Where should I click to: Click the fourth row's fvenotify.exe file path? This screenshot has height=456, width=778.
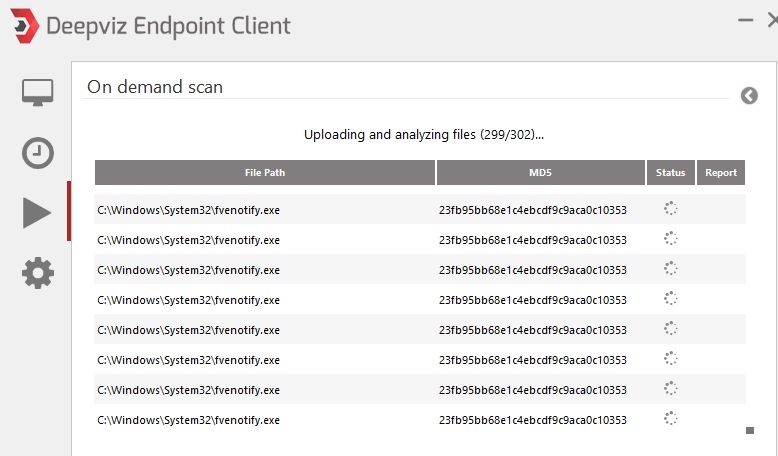(x=188, y=300)
